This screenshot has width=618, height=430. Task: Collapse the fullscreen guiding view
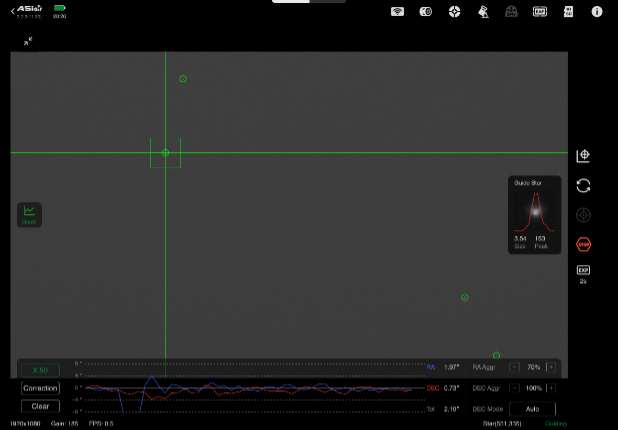28,41
